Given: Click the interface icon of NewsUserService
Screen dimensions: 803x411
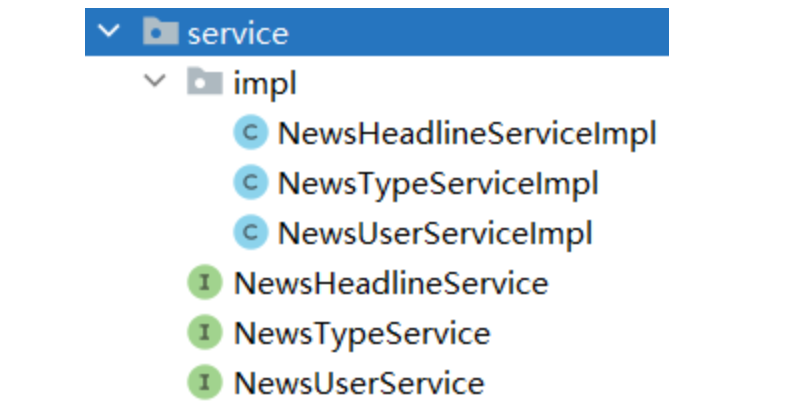Looking at the screenshot, I should [x=205, y=382].
